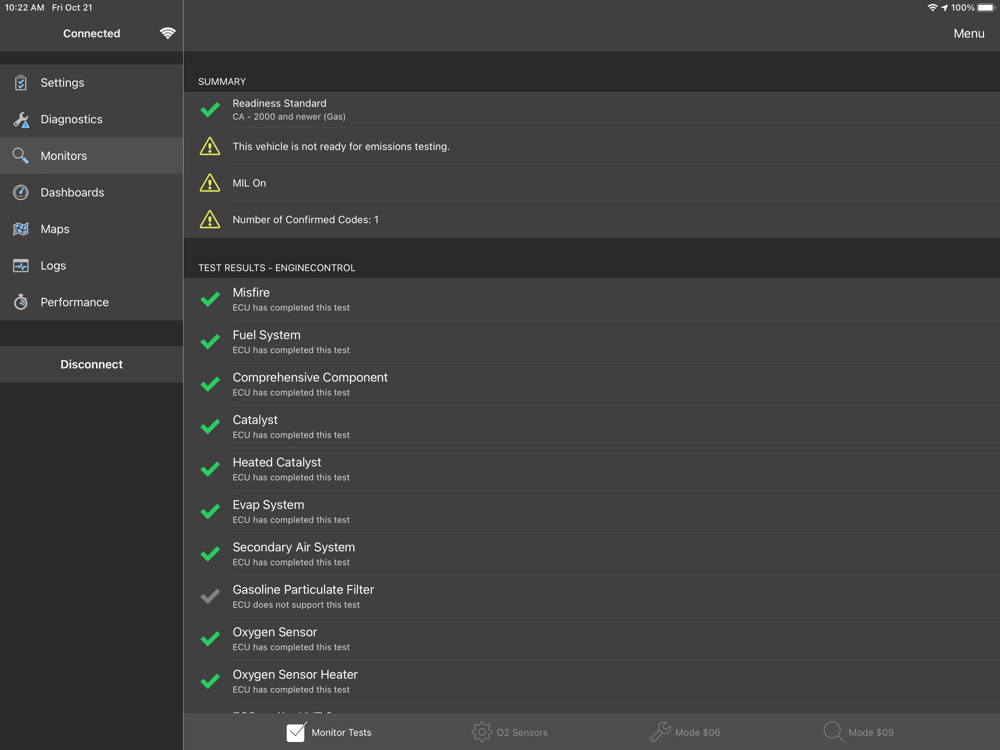The image size is (1000, 750).
Task: Select the Comprehensive Component test row
Action: (x=592, y=385)
